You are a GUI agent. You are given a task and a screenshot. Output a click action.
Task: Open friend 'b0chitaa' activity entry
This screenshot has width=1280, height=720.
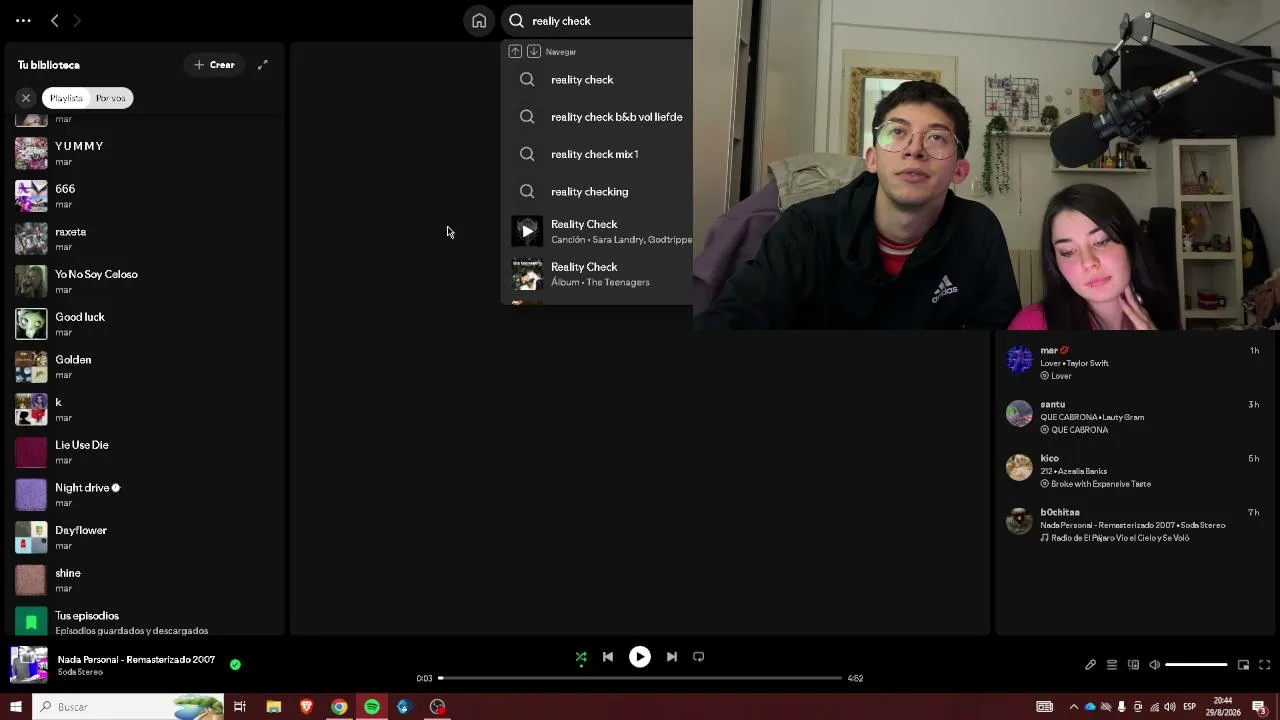1133,525
